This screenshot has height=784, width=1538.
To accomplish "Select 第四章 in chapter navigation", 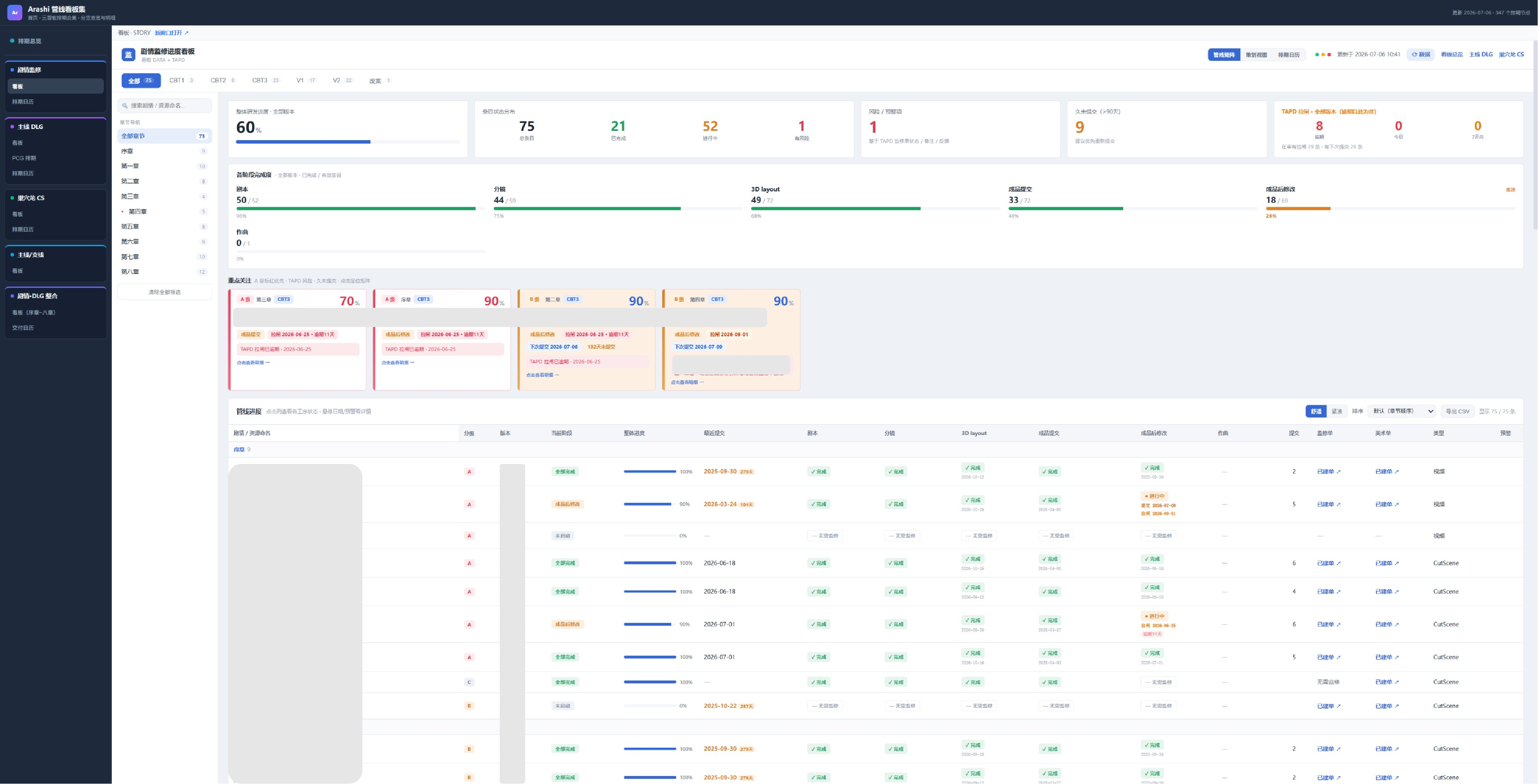I will (x=164, y=211).
